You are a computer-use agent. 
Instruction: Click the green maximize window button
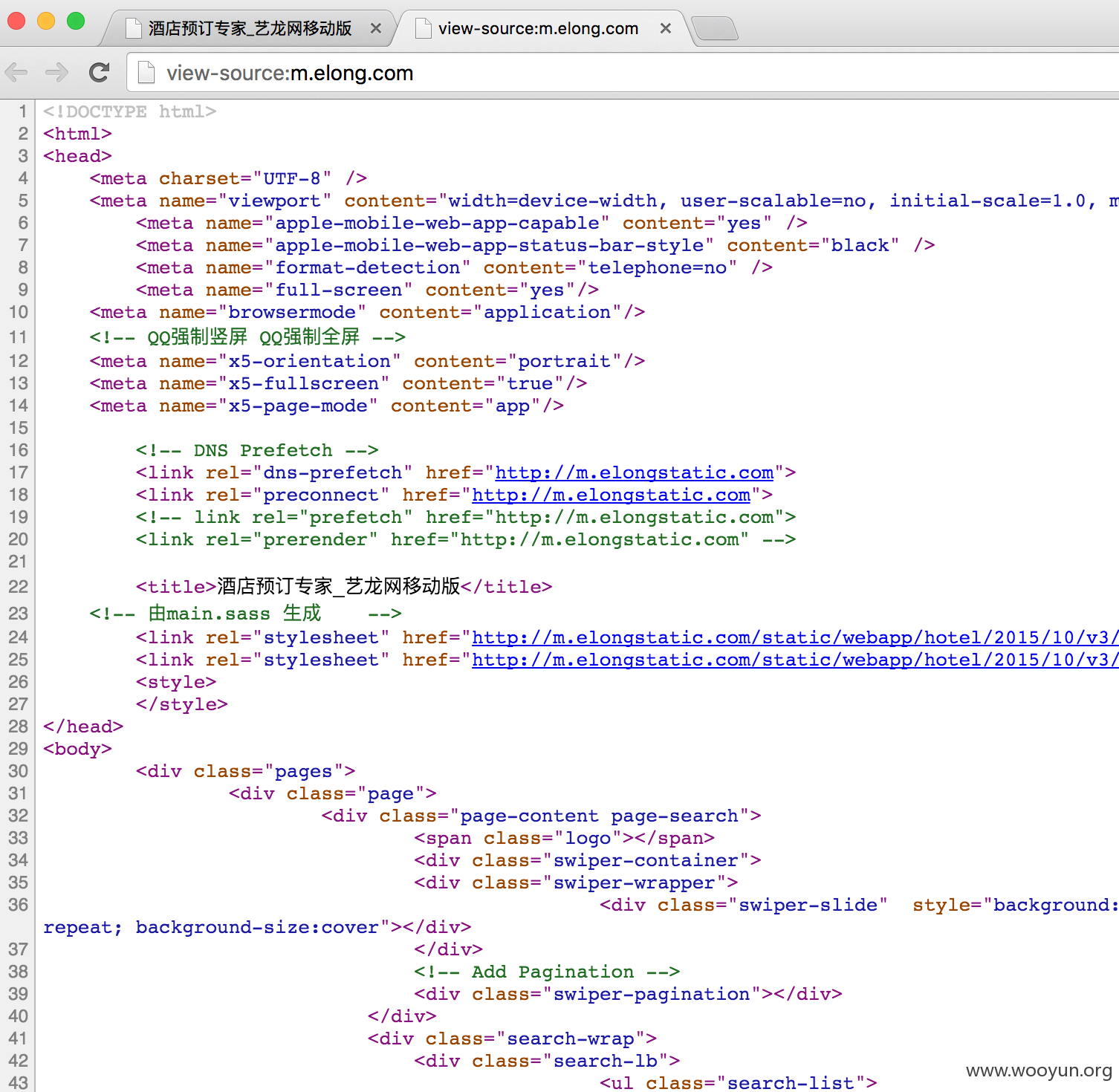click(x=76, y=21)
